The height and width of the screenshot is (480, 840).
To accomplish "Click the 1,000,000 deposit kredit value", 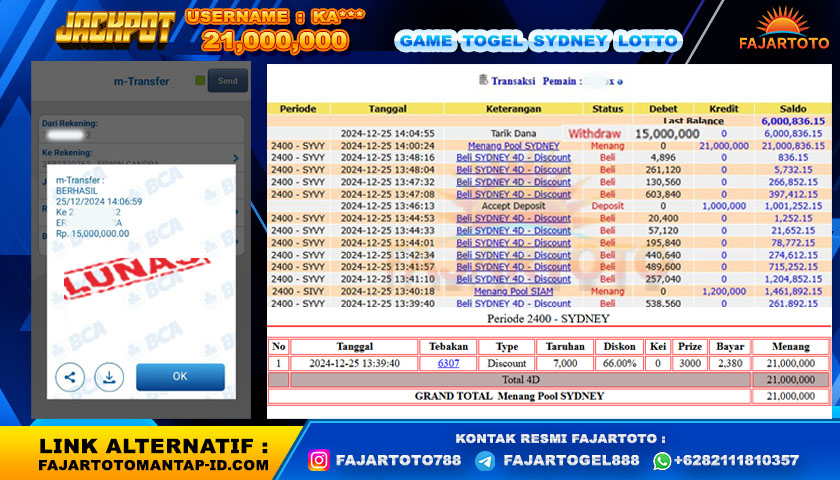I will tap(724, 206).
